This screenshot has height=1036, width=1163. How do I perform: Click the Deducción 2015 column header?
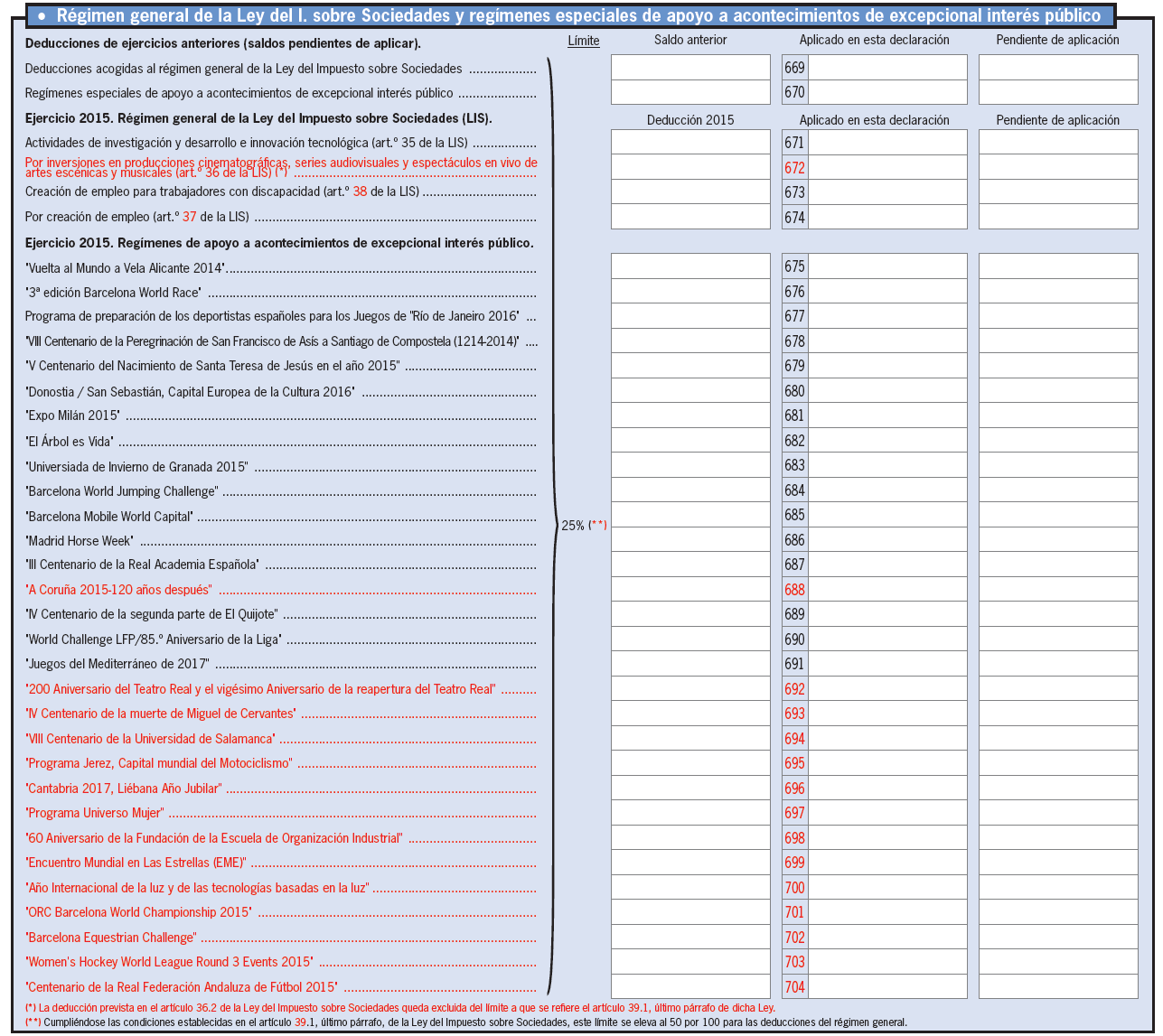[690, 120]
